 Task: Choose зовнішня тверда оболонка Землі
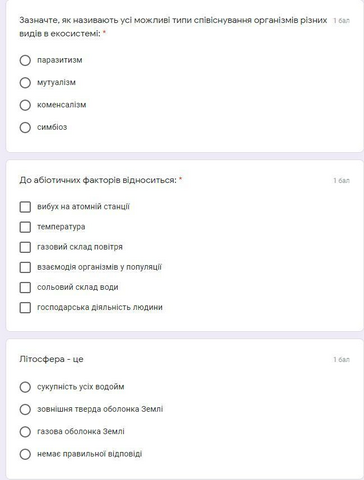[25, 409]
